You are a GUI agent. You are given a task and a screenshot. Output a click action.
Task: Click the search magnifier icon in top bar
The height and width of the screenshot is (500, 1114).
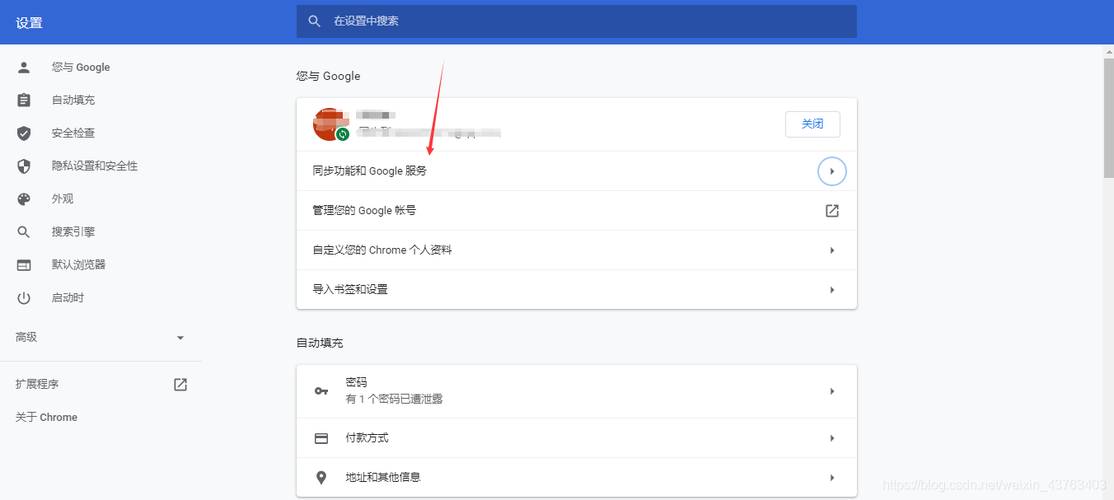tap(315, 21)
